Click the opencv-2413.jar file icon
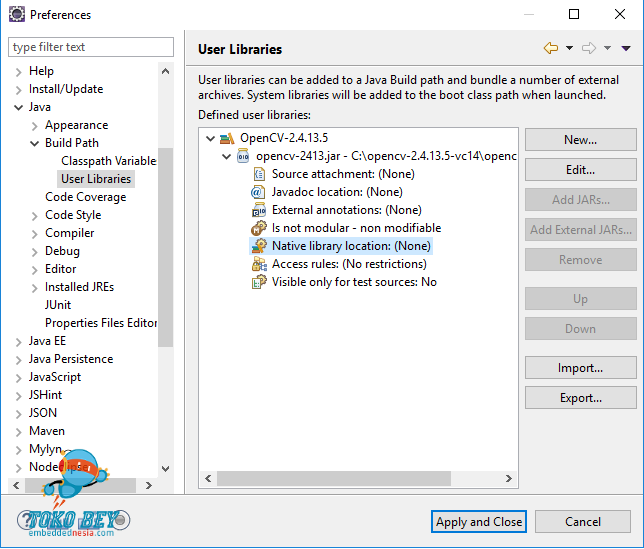This screenshot has height=549, width=644. point(243,156)
